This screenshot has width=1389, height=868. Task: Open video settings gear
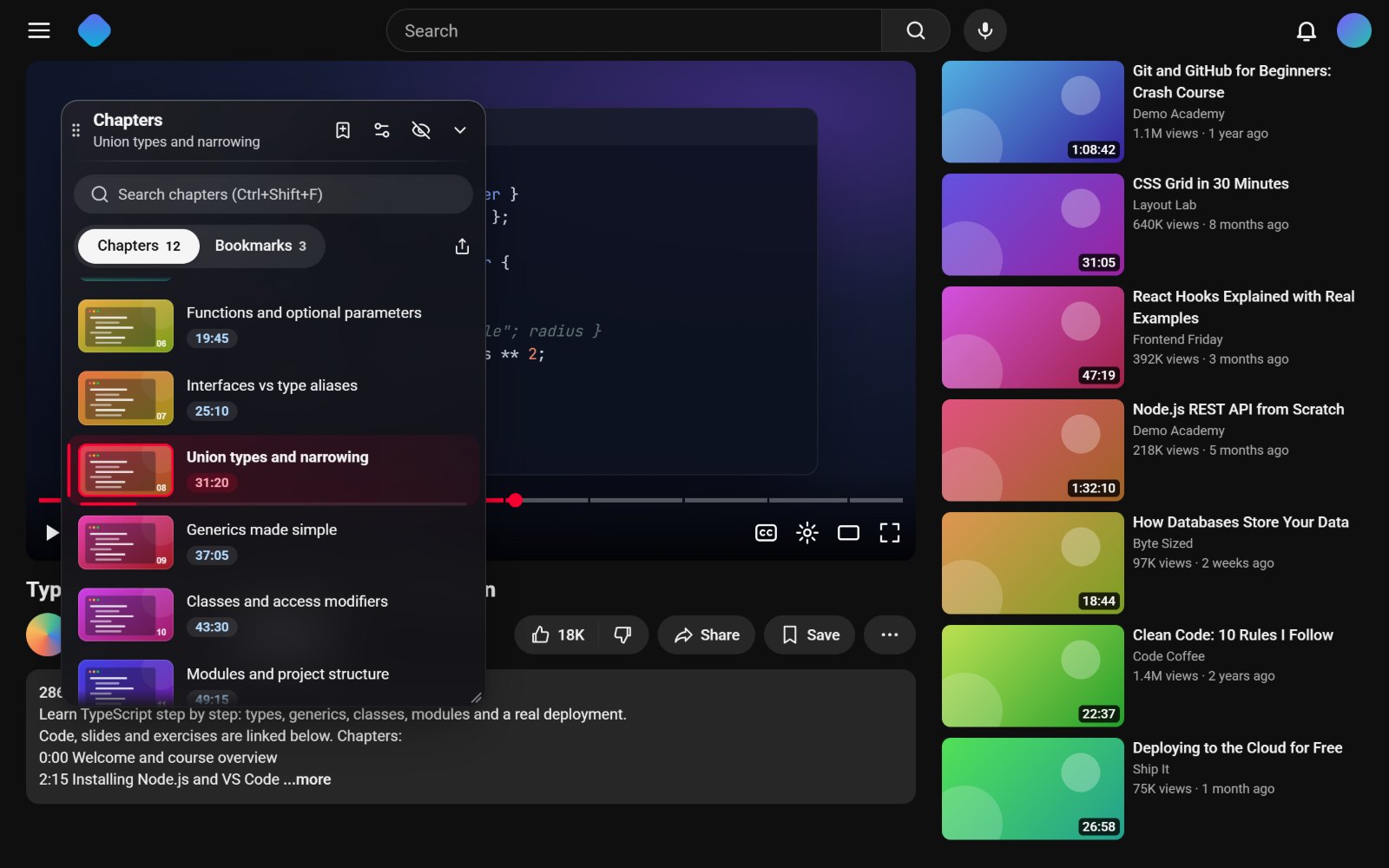807,533
